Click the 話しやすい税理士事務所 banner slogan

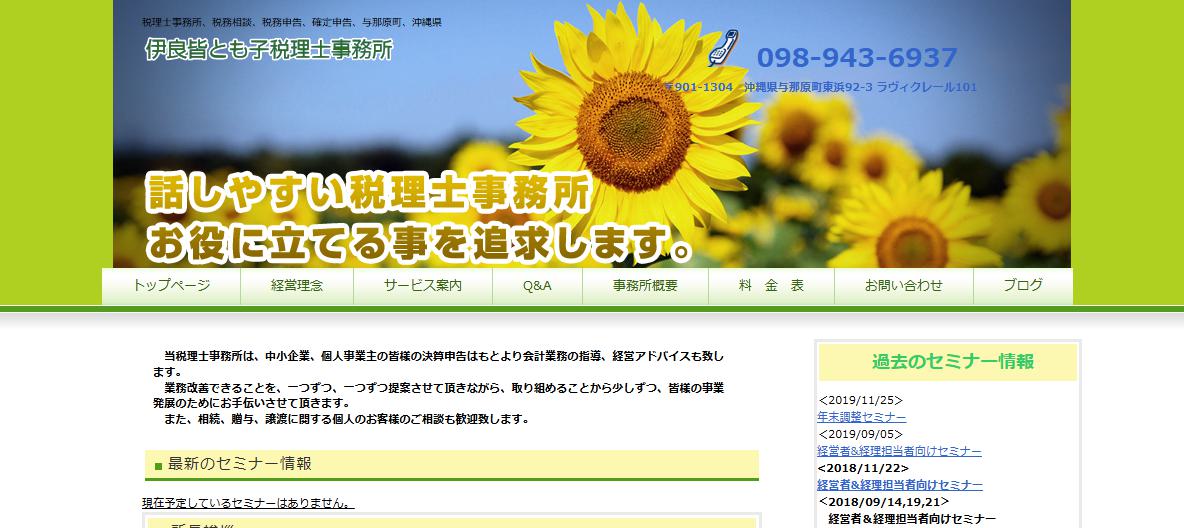pos(368,195)
